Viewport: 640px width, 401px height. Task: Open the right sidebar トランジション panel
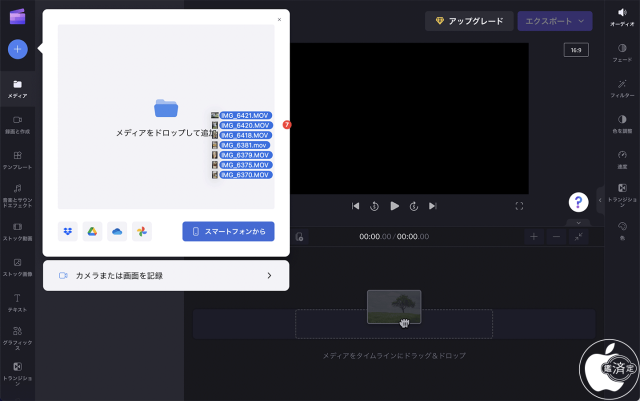coord(622,195)
